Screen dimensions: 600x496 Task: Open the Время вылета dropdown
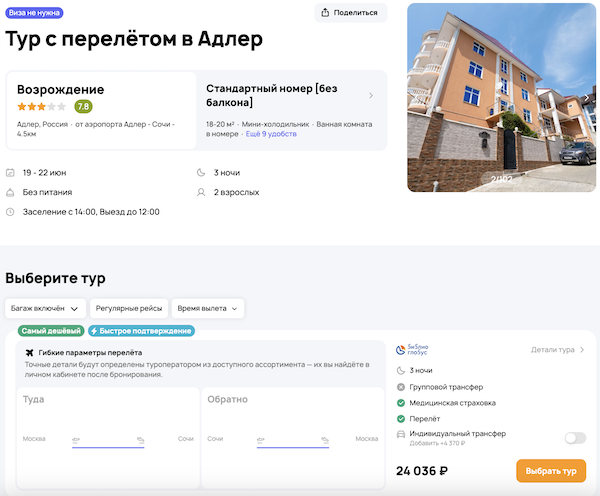(207, 309)
